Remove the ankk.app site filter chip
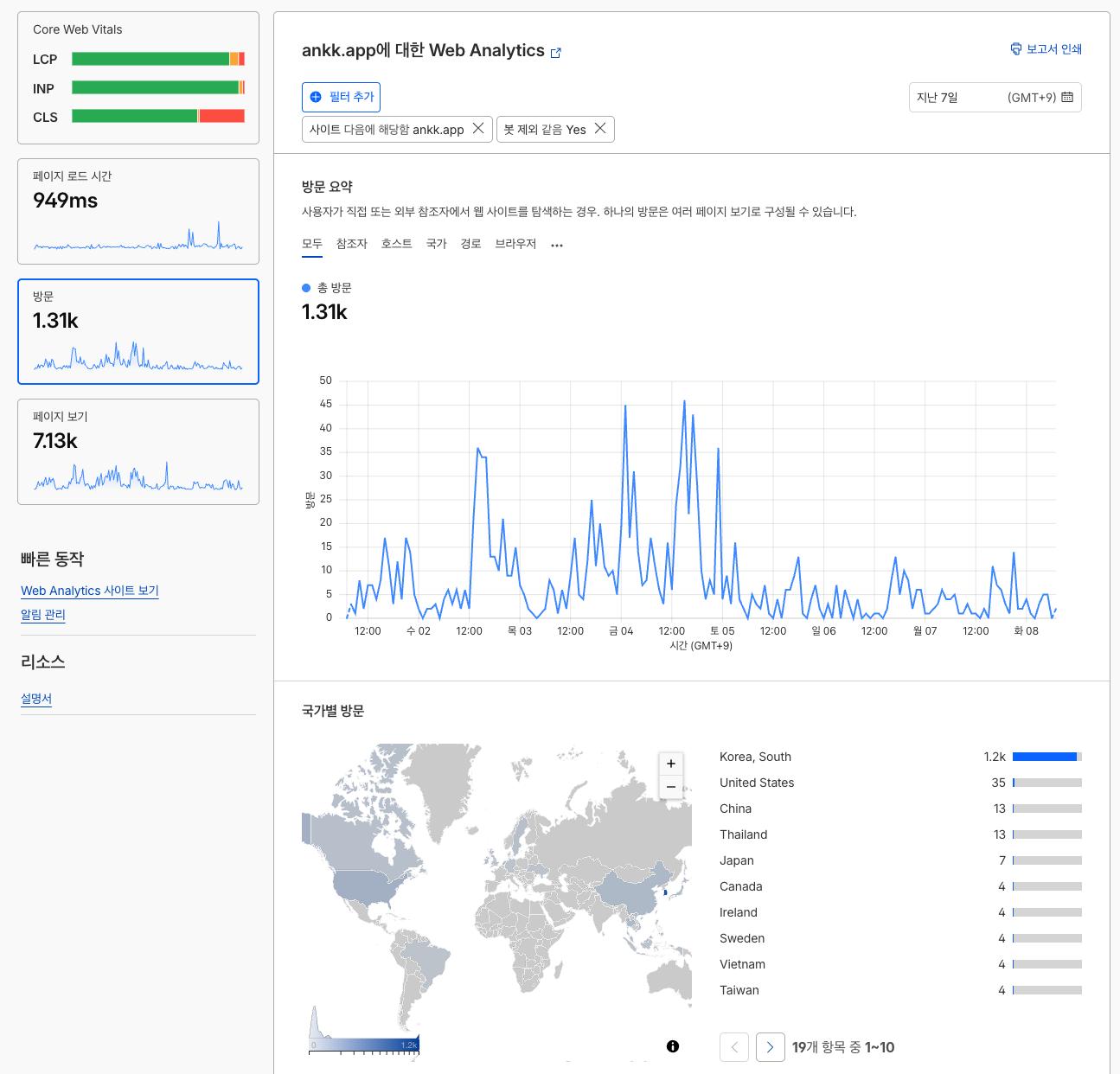1120x1074 pixels. (x=477, y=129)
